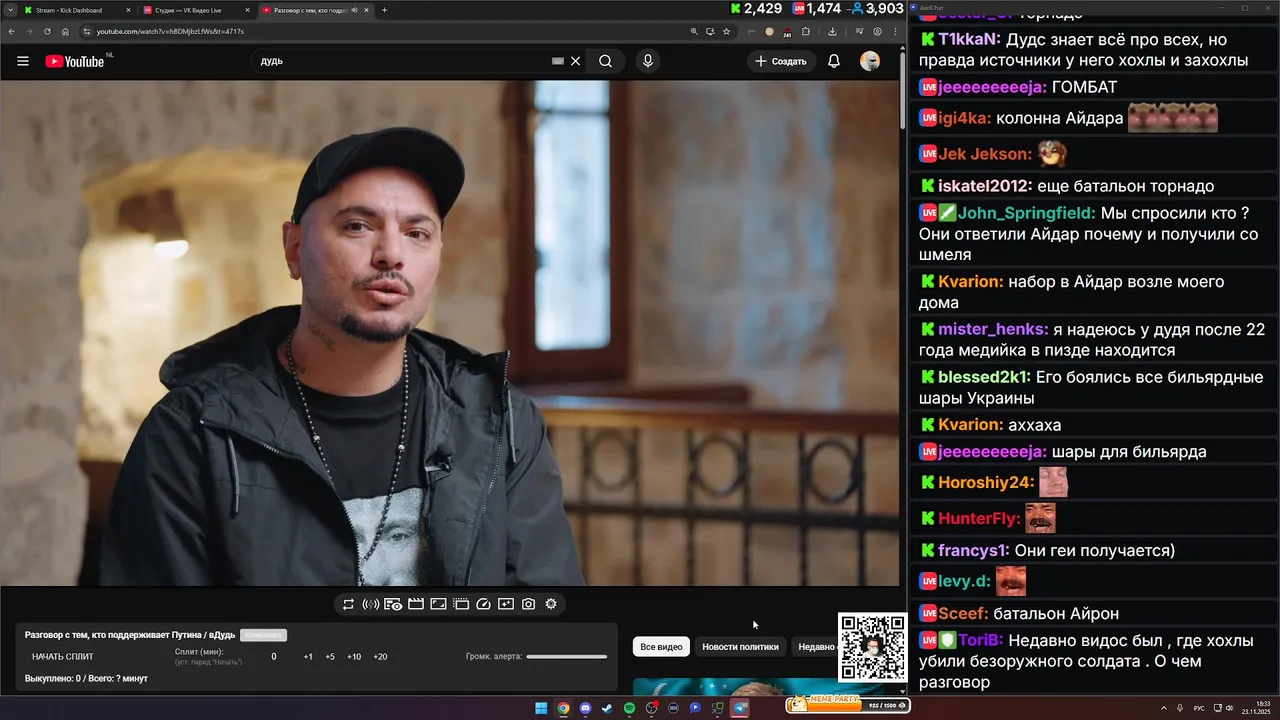Image resolution: width=1280 pixels, height=720 pixels.
Task: Select the 'Новости политики' filter chip
Action: point(740,647)
